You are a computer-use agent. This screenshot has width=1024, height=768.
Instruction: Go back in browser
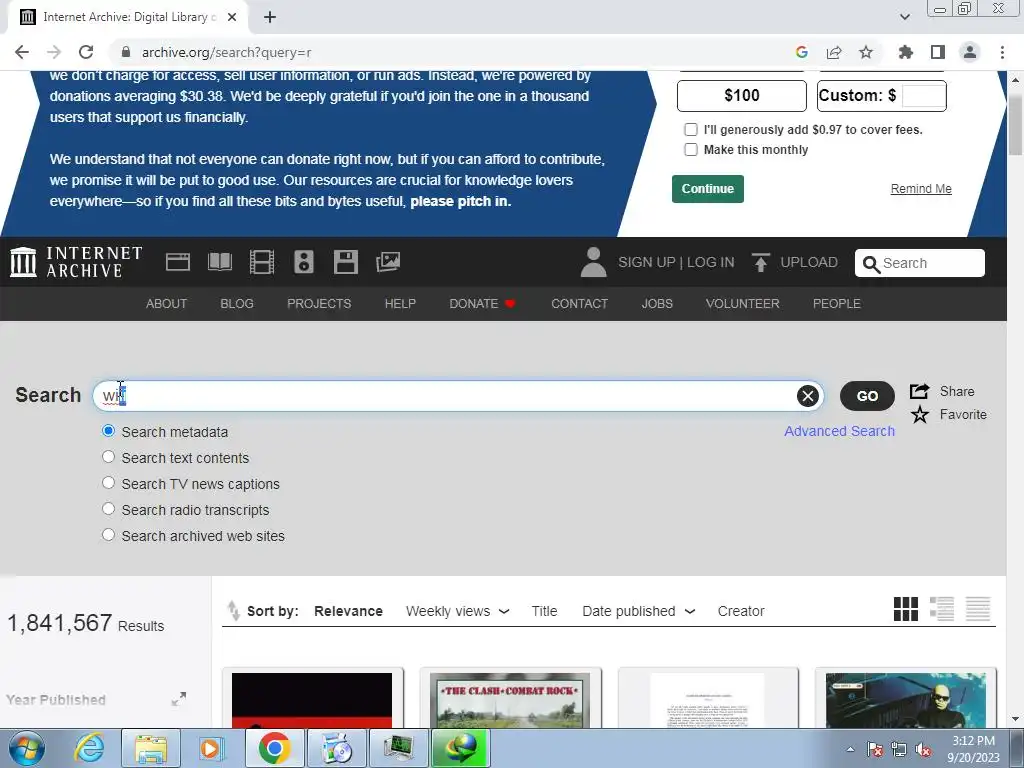pos(22,52)
